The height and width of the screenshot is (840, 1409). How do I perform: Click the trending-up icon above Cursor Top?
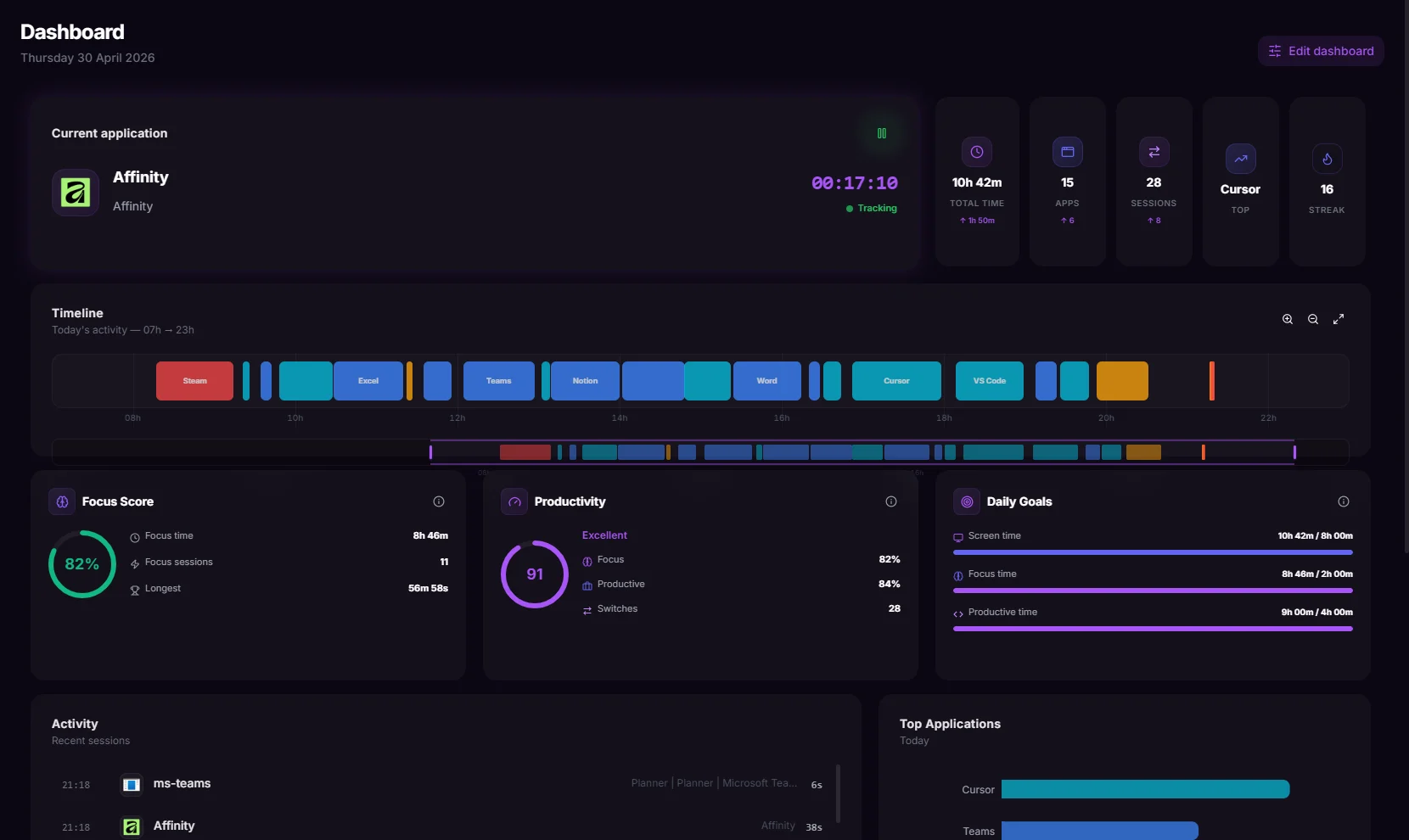pos(1241,159)
